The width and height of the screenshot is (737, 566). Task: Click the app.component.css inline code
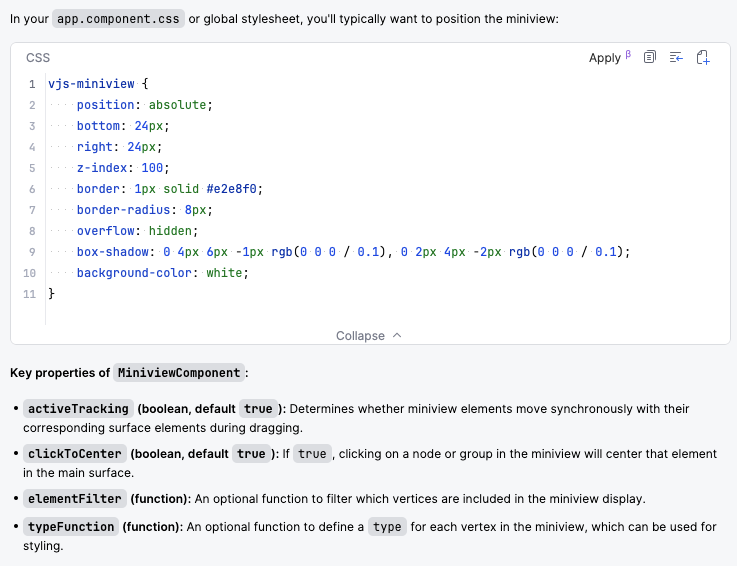(118, 19)
